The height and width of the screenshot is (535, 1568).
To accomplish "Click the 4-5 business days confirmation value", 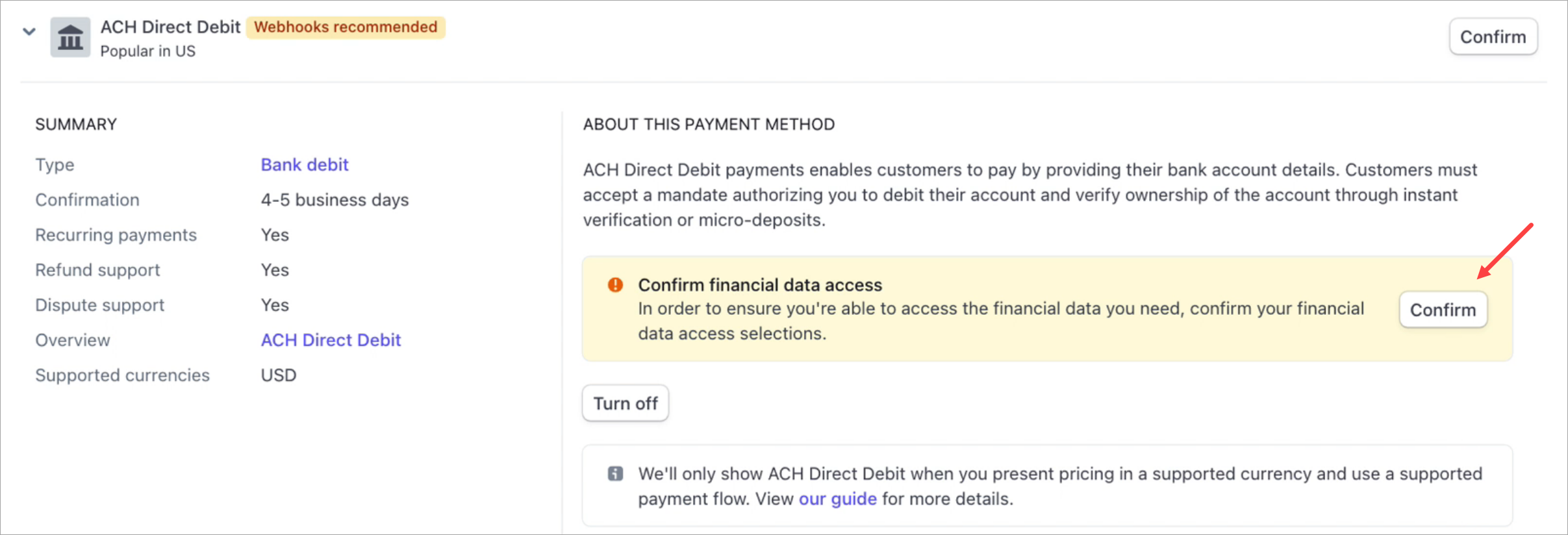I will 335,199.
